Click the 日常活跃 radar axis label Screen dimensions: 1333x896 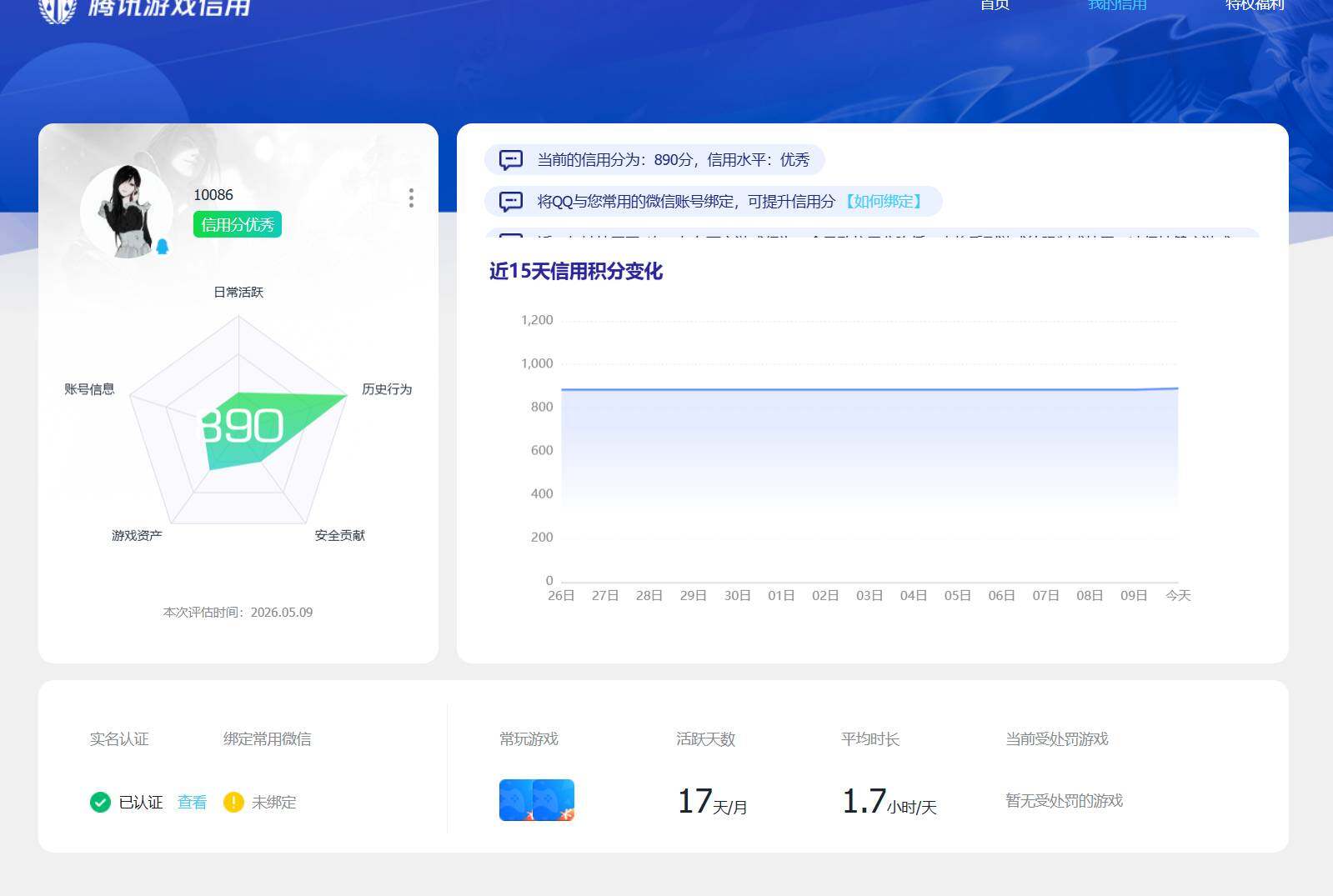[x=238, y=292]
